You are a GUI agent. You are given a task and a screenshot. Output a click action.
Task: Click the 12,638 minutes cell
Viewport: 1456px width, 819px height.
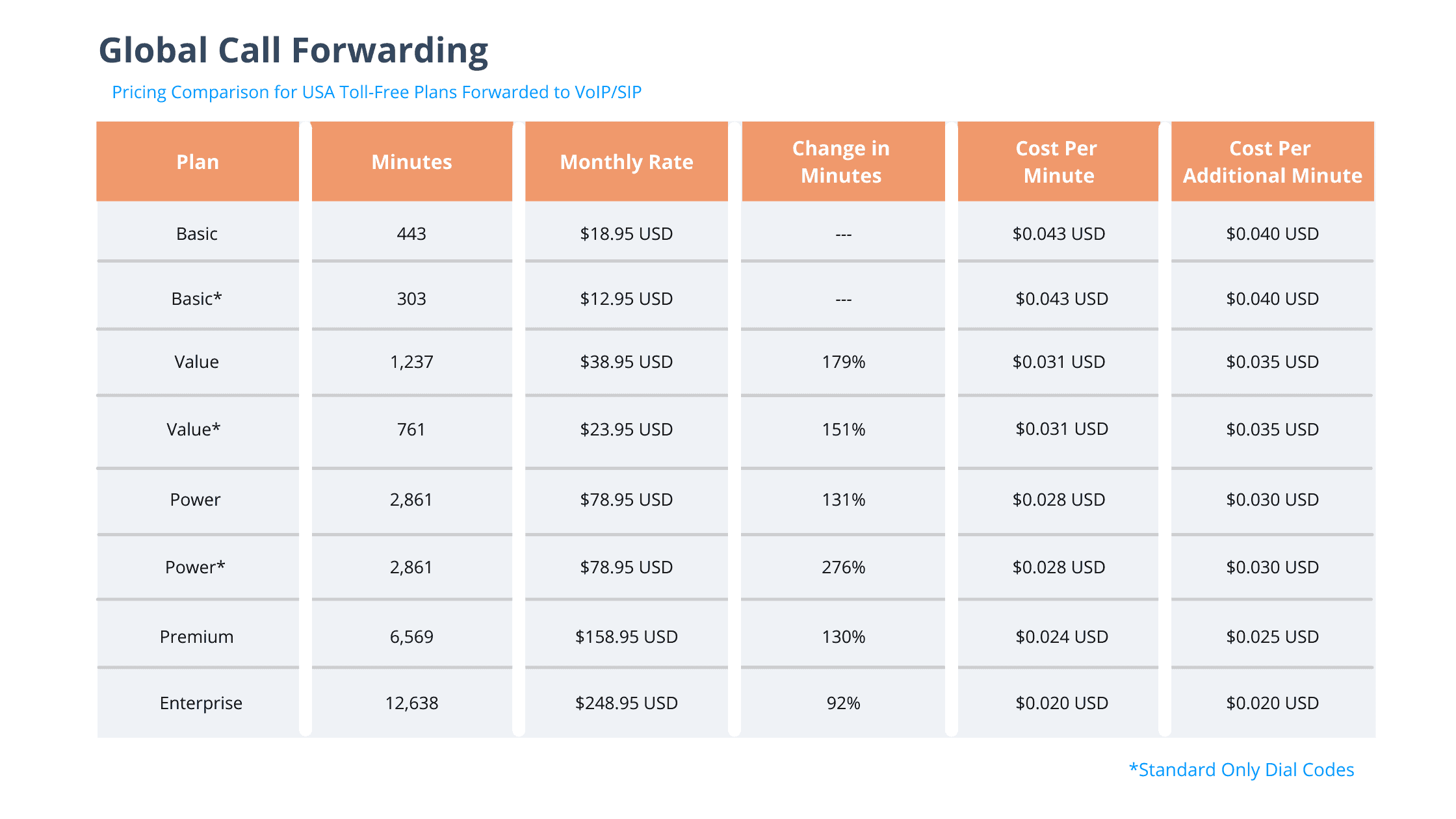coord(411,703)
